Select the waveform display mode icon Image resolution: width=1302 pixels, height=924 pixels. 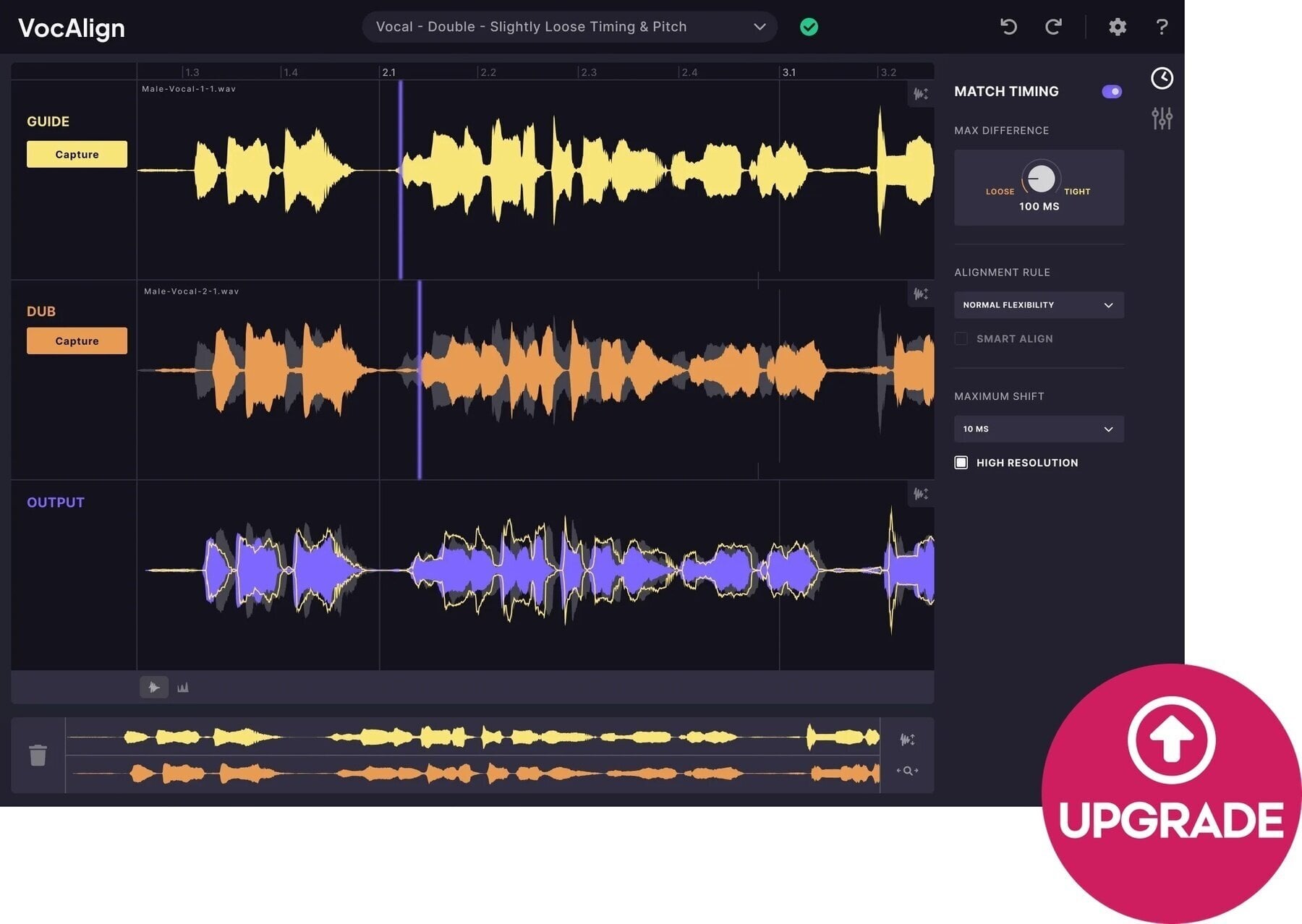154,687
